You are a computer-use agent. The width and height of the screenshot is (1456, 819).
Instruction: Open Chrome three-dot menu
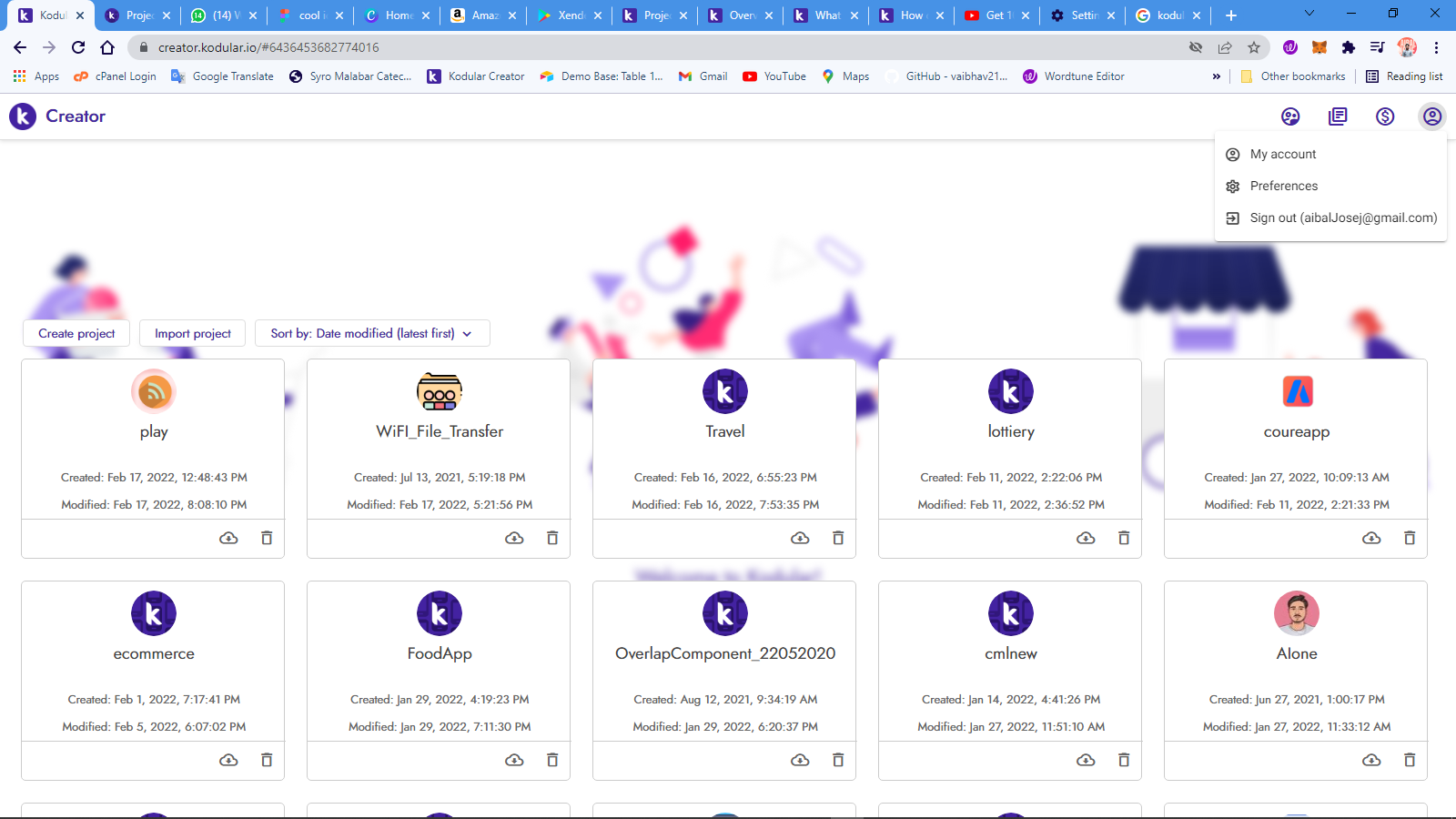[1436, 47]
